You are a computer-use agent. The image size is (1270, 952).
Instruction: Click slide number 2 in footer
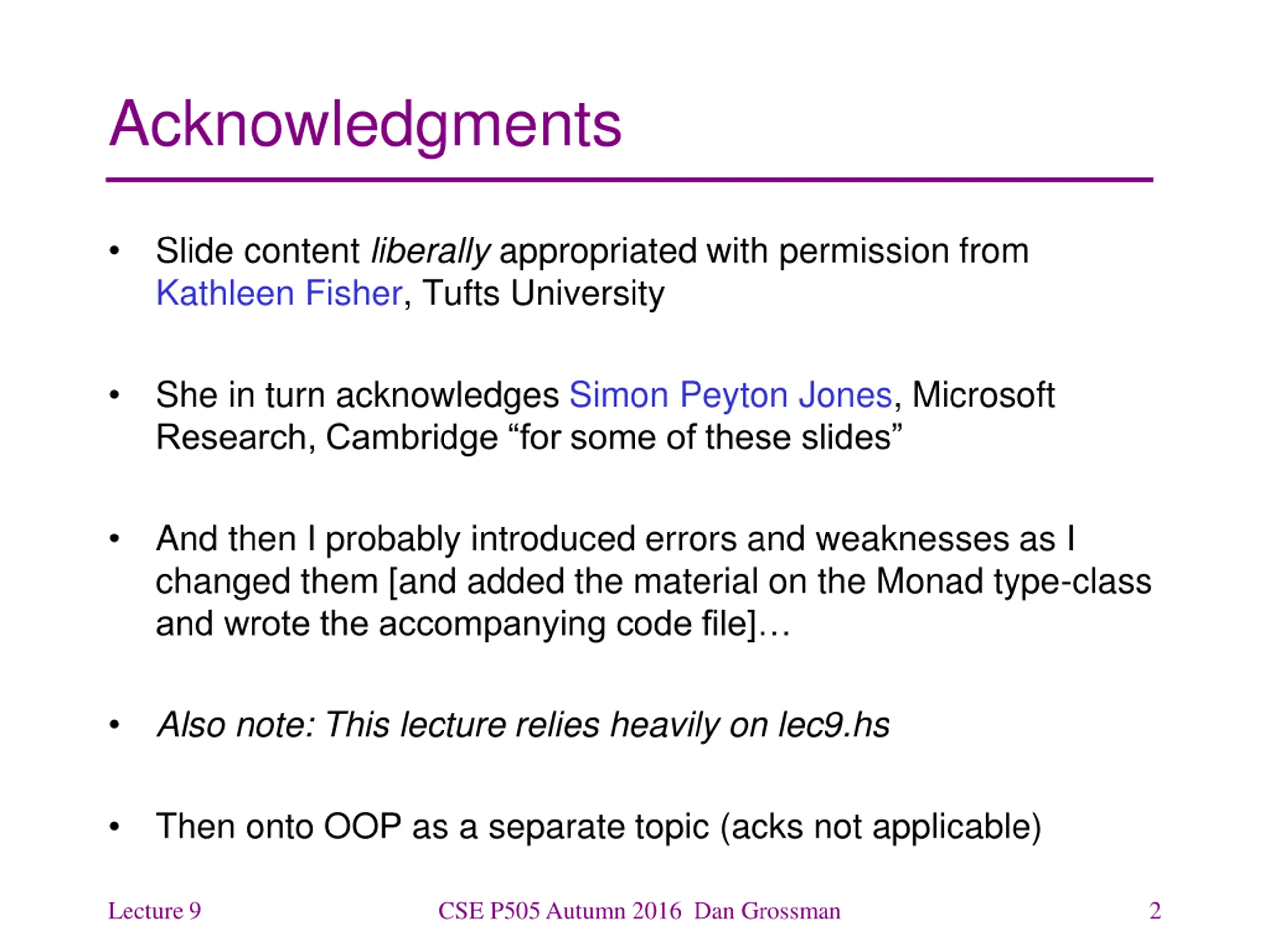(x=1155, y=911)
